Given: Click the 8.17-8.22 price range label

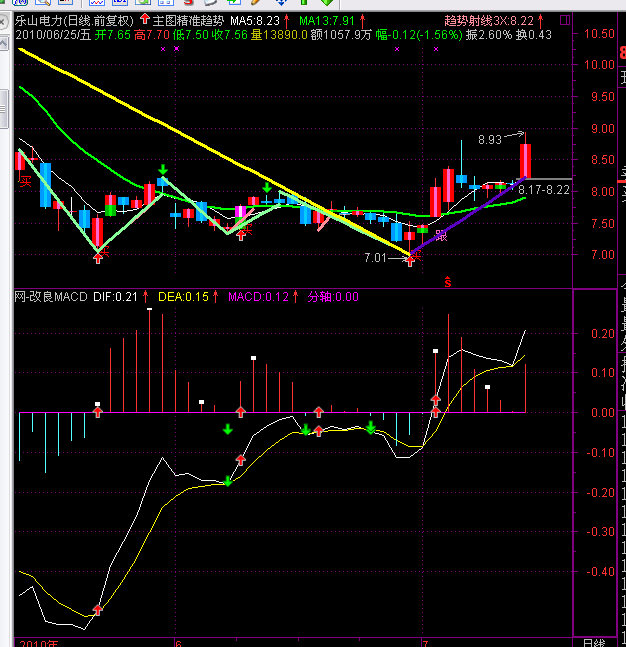Looking at the screenshot, I should click(x=543, y=190).
